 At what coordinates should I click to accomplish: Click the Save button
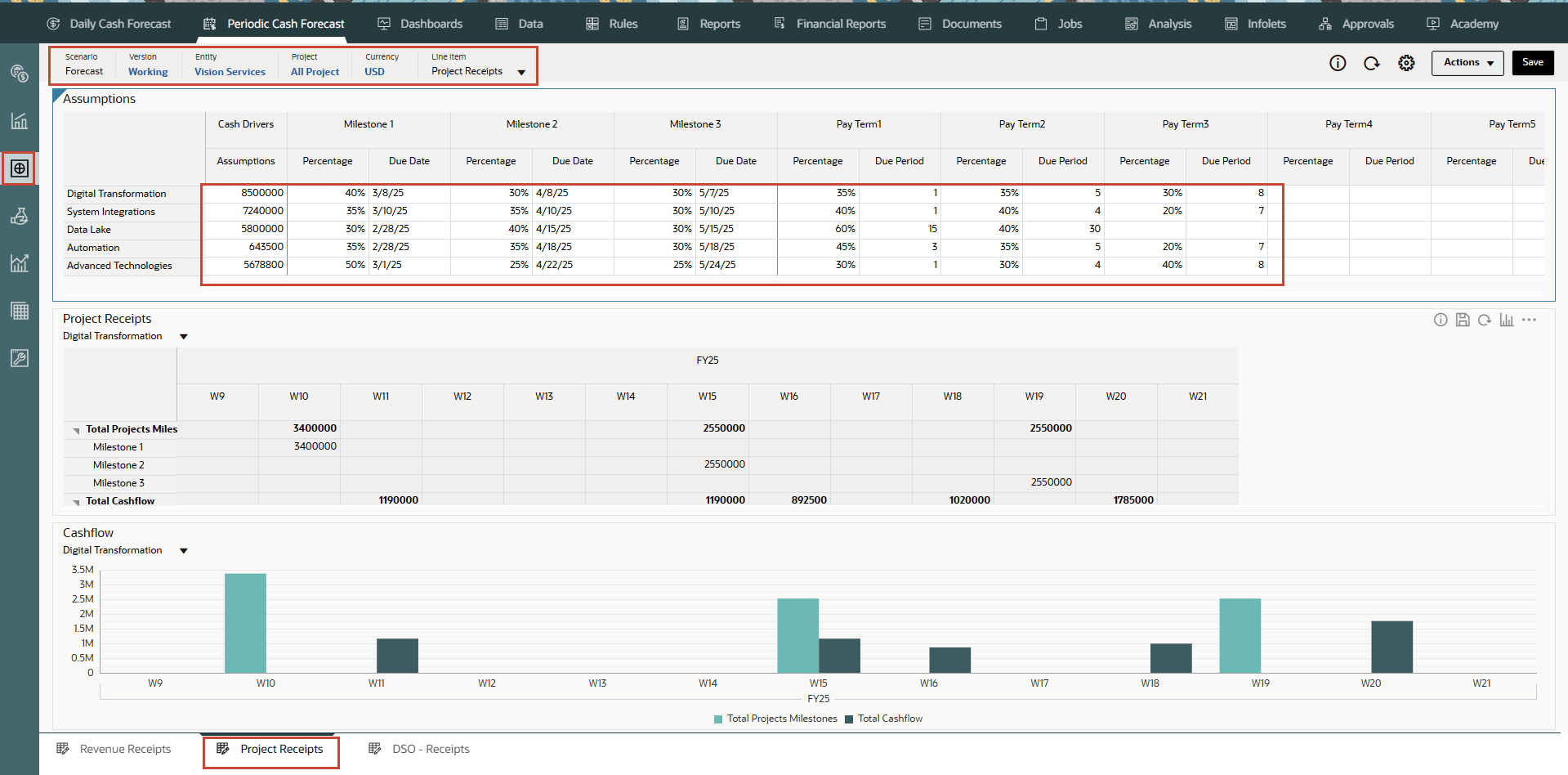point(1532,63)
